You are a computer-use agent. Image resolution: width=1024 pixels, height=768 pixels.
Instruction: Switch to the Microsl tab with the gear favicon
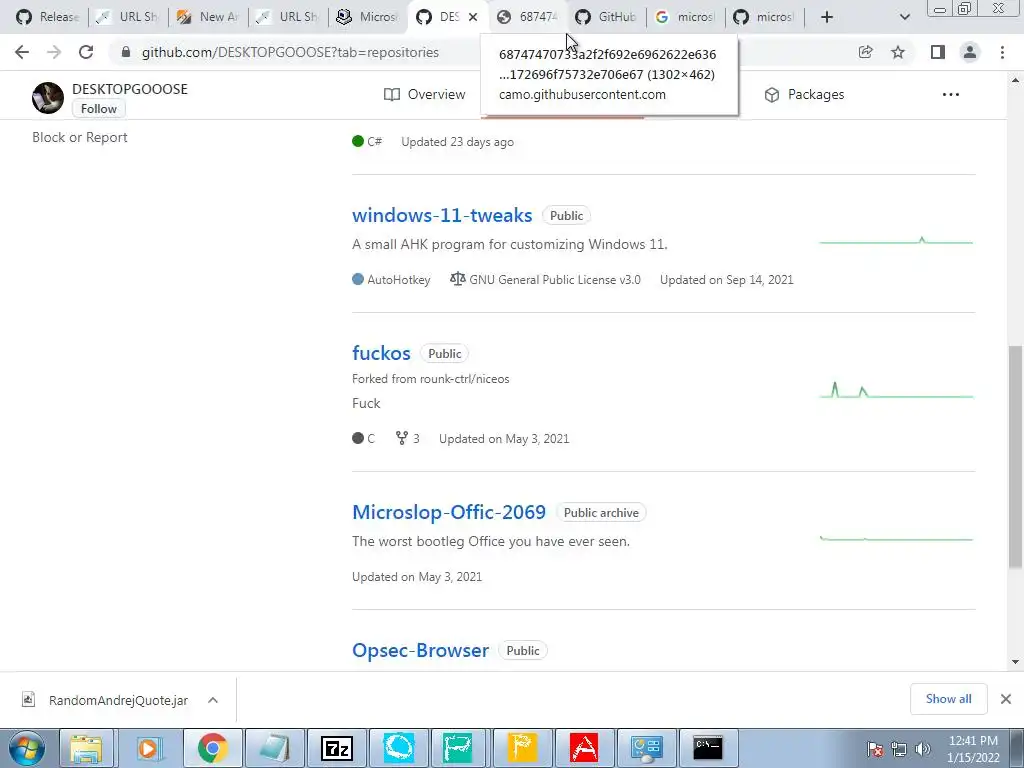367,17
